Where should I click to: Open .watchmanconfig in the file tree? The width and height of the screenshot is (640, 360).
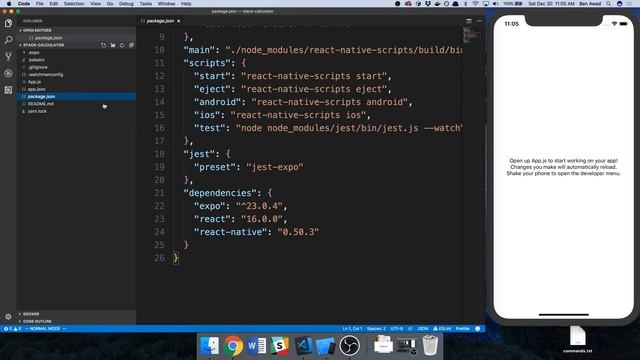coord(45,74)
